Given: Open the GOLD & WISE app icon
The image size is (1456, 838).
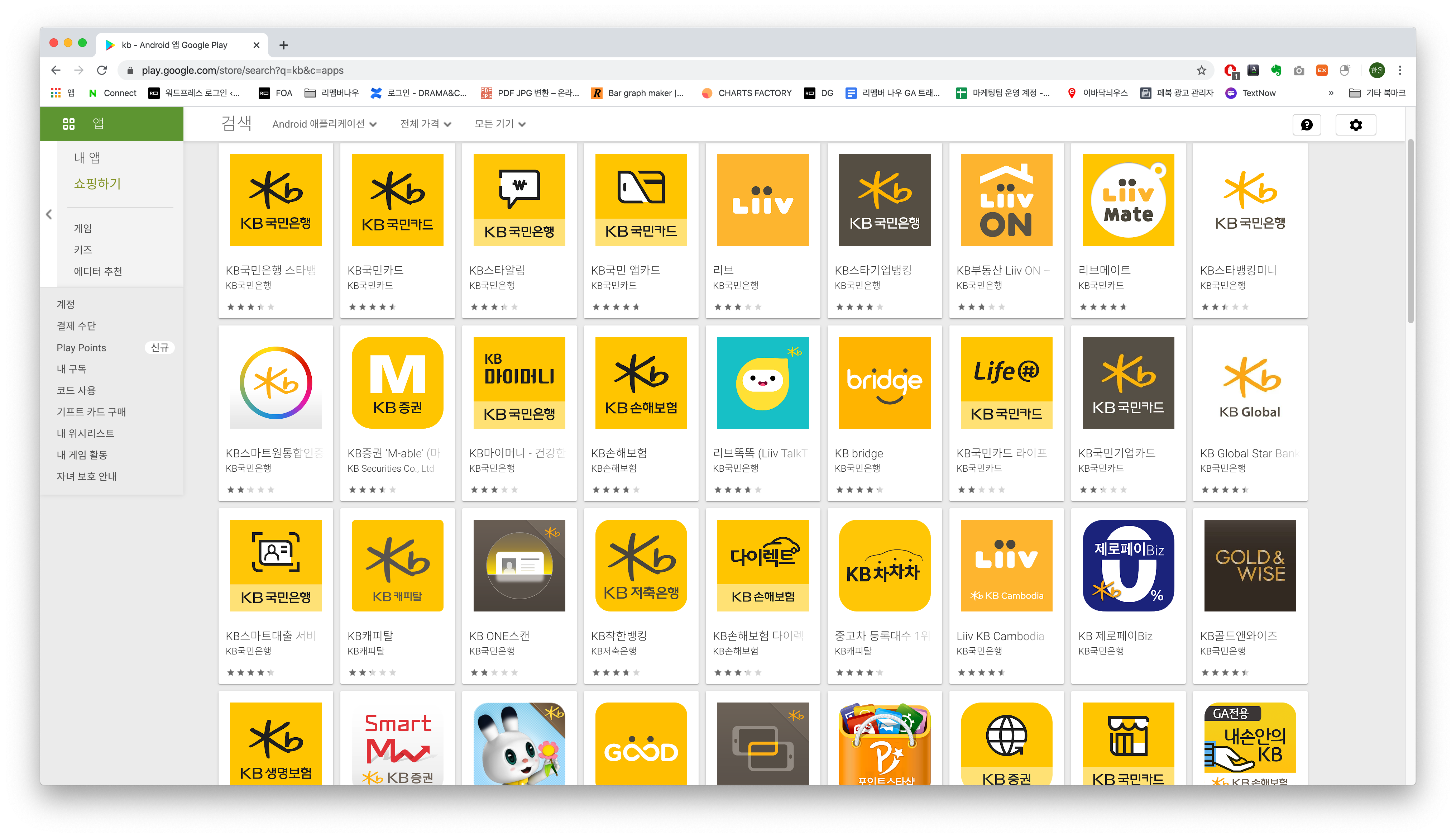Looking at the screenshot, I should [1250, 565].
